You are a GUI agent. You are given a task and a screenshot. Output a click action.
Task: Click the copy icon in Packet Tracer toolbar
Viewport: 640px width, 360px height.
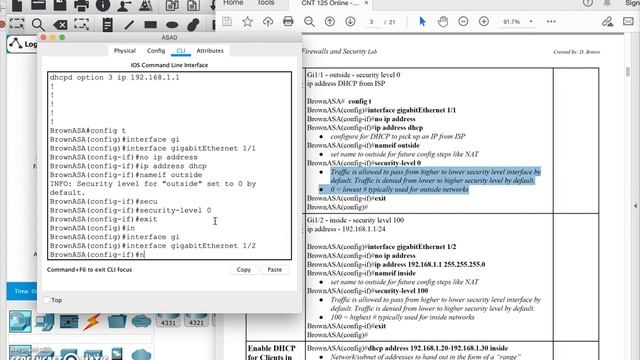pos(172,5)
